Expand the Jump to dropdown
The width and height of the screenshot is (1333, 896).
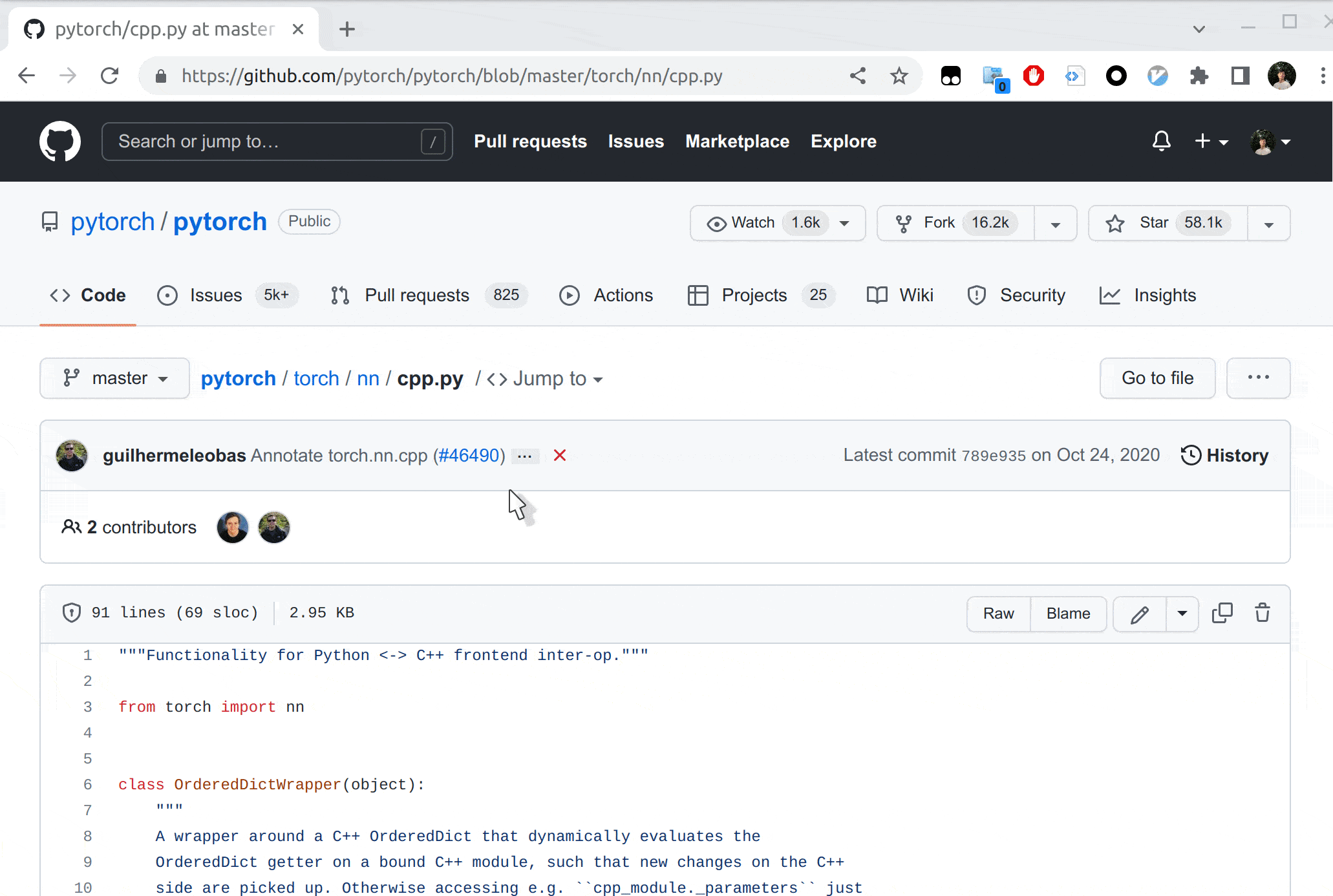coord(545,379)
